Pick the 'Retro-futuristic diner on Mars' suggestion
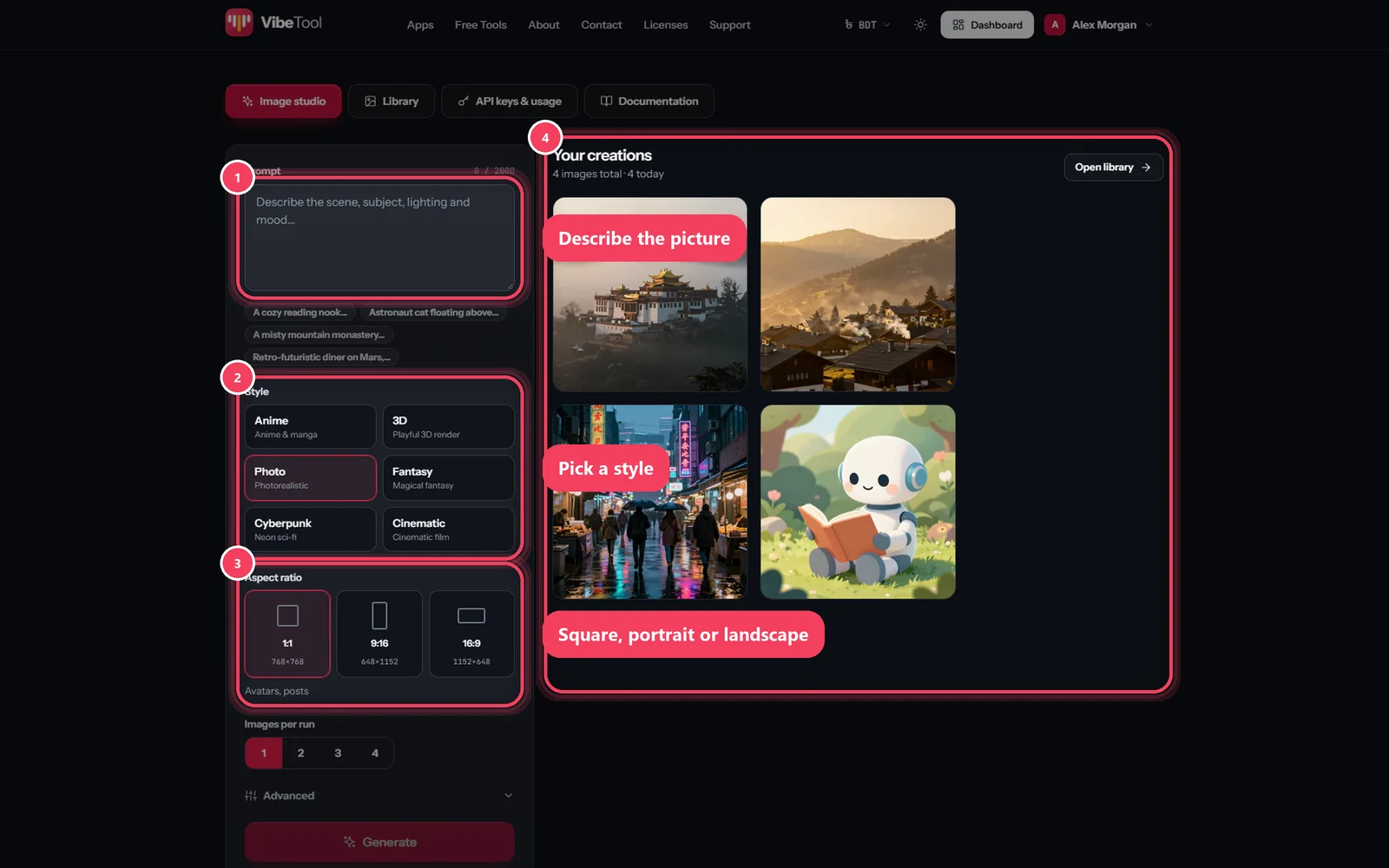 pos(321,358)
